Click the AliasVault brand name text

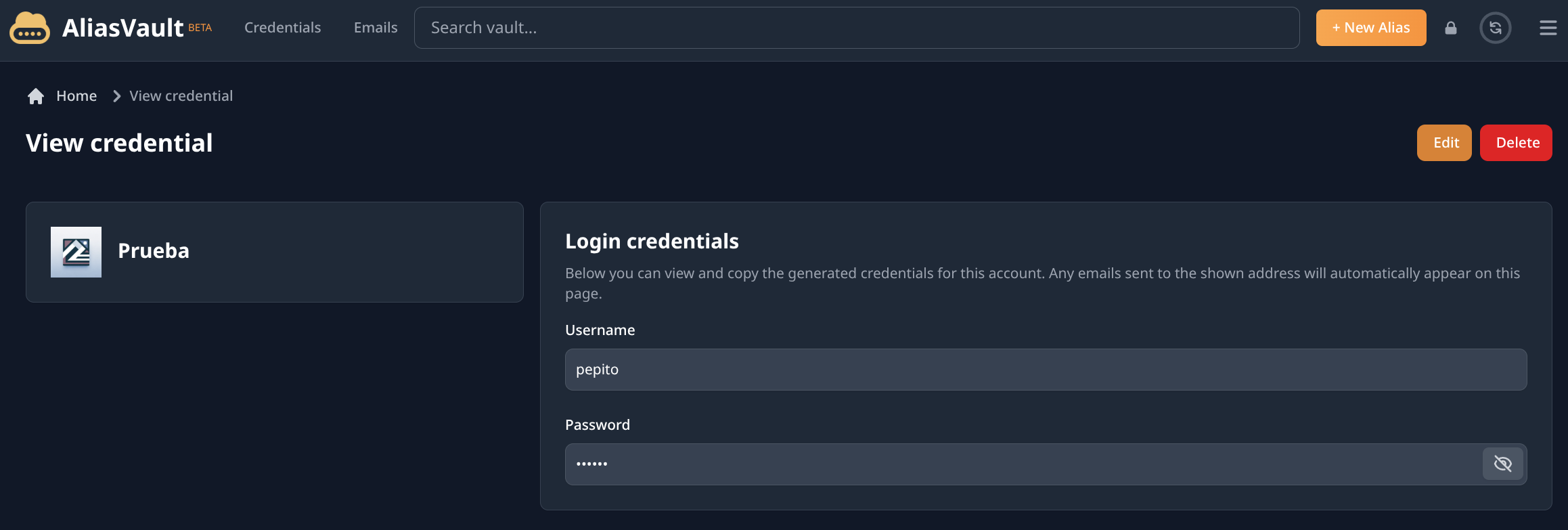(123, 28)
